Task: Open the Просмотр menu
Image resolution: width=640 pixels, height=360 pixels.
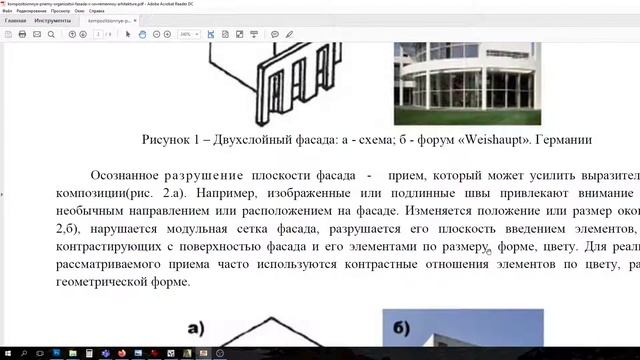Action: tap(60, 11)
